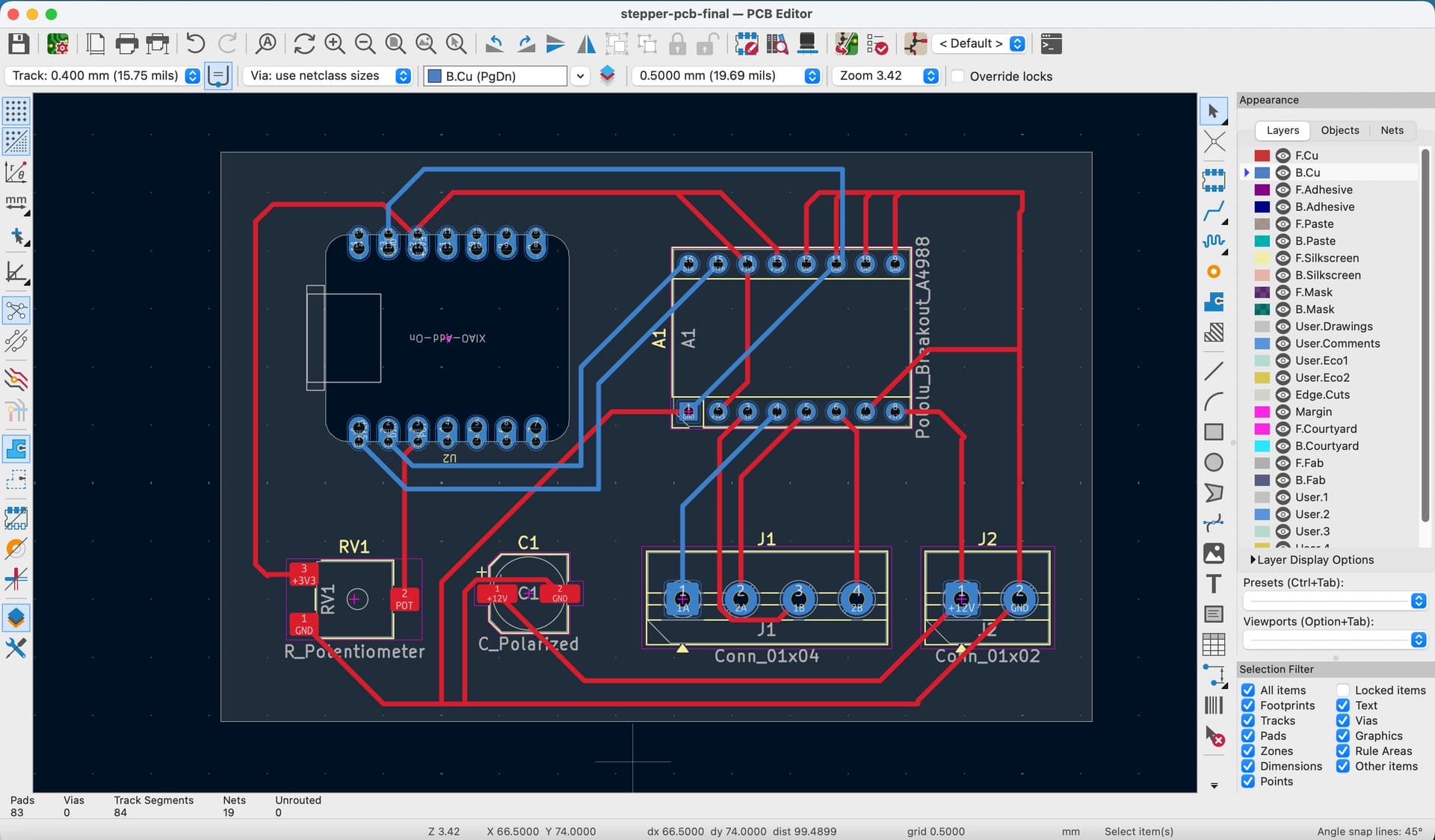1435x840 pixels.
Task: Select the Draw Circle tool
Action: (x=1214, y=463)
